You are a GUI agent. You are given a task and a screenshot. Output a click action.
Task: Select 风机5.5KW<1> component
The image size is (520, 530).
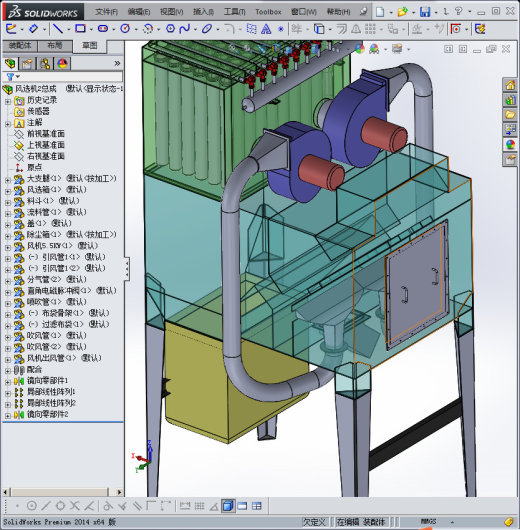click(x=62, y=246)
